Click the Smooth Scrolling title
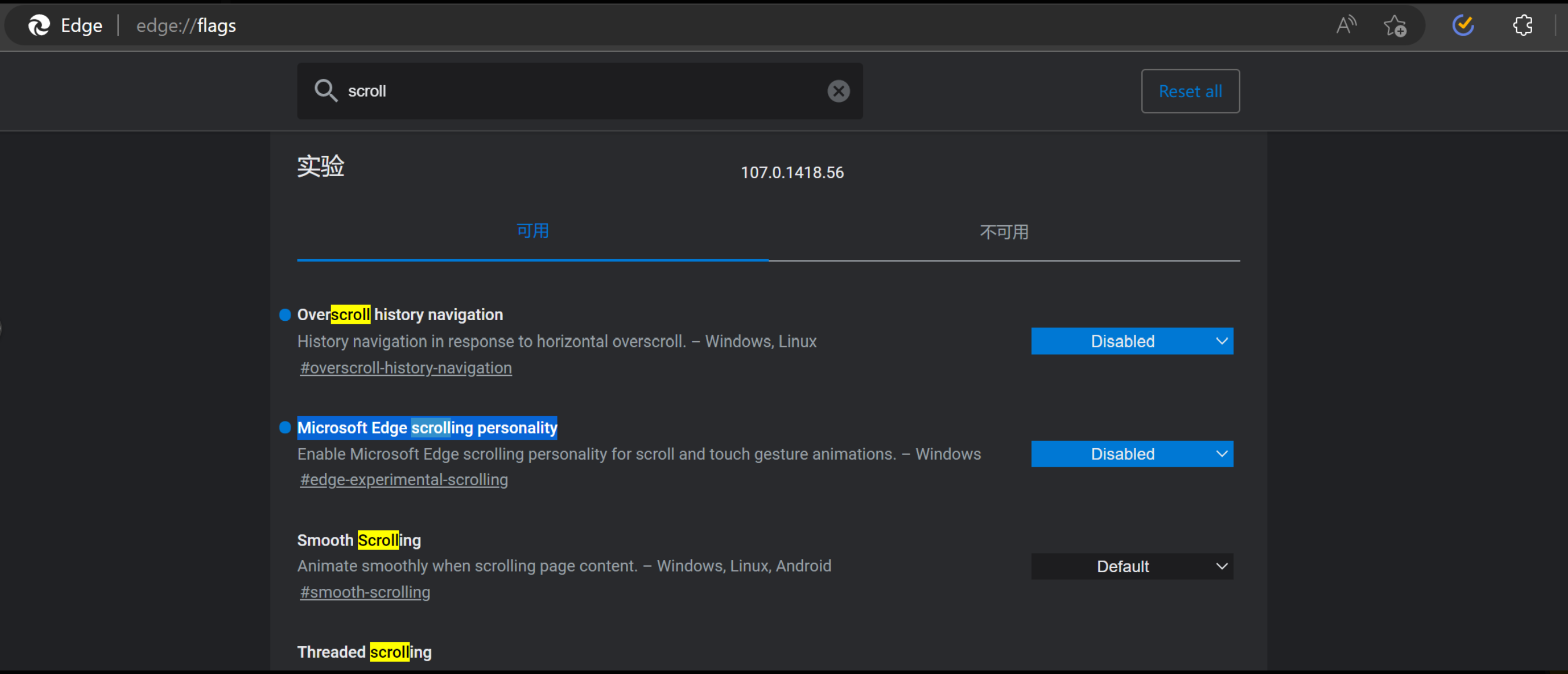Viewport: 1568px width, 674px height. click(x=358, y=540)
